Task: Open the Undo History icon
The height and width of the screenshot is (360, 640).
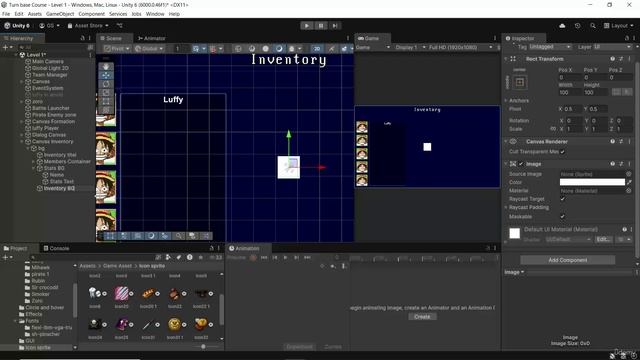Action: pos(577,25)
